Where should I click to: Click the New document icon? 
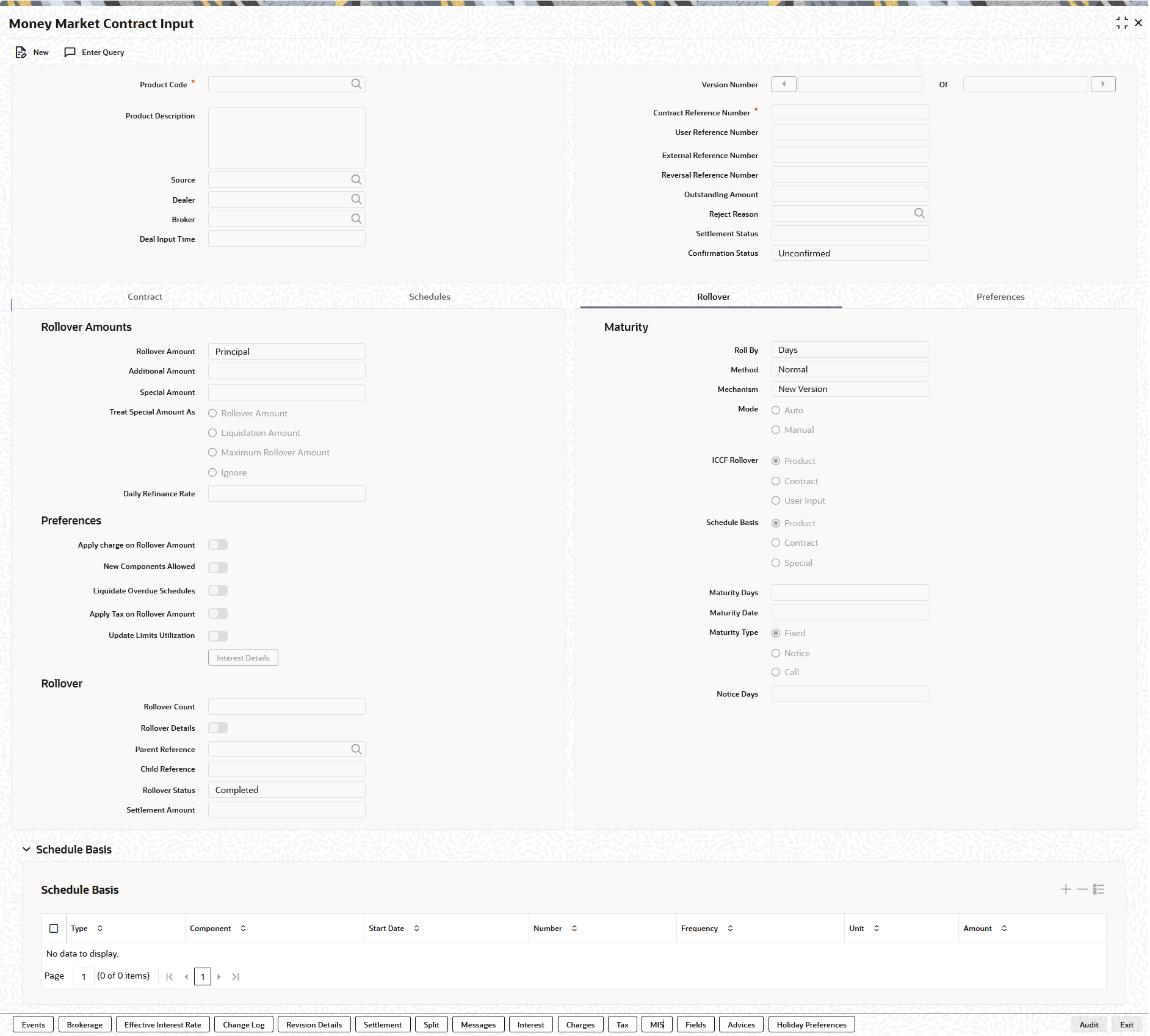coord(21,53)
